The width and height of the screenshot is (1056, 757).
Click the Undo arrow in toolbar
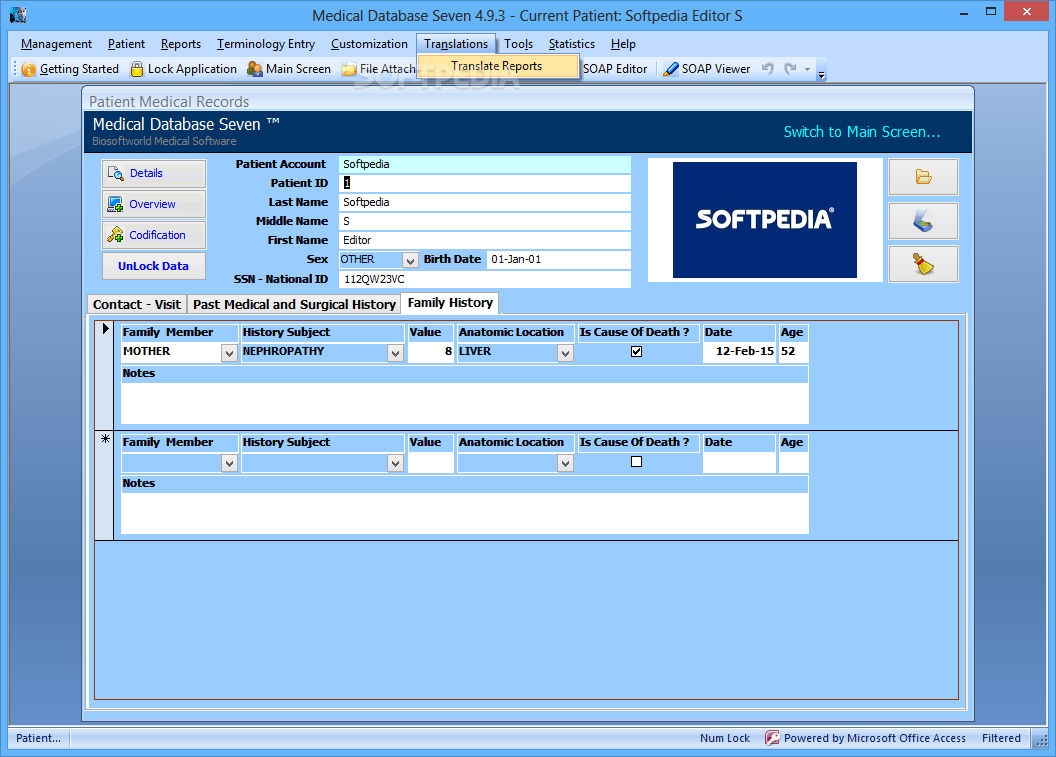pos(767,68)
